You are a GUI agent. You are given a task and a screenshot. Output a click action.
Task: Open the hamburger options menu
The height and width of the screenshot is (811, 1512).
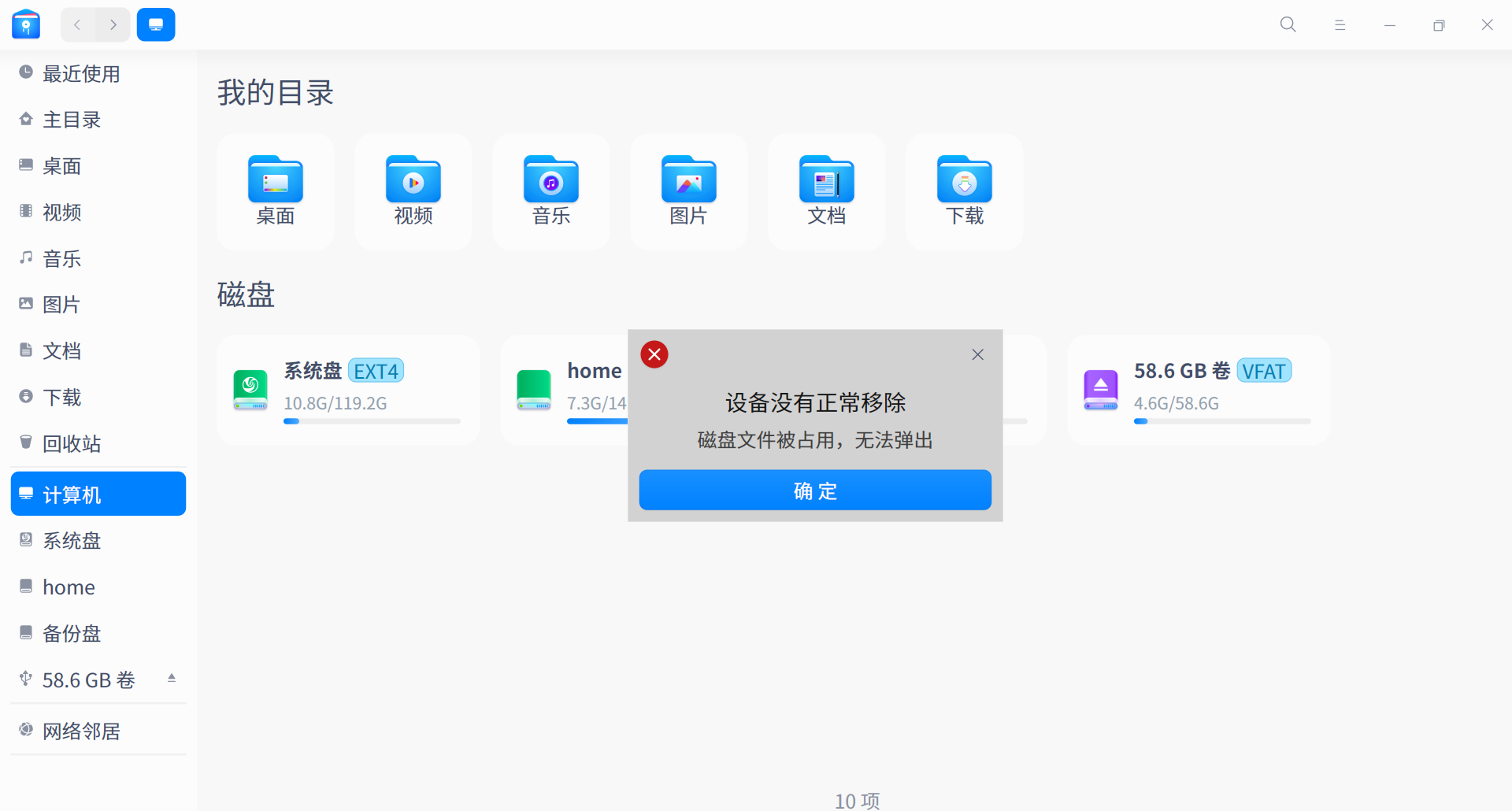click(x=1340, y=24)
